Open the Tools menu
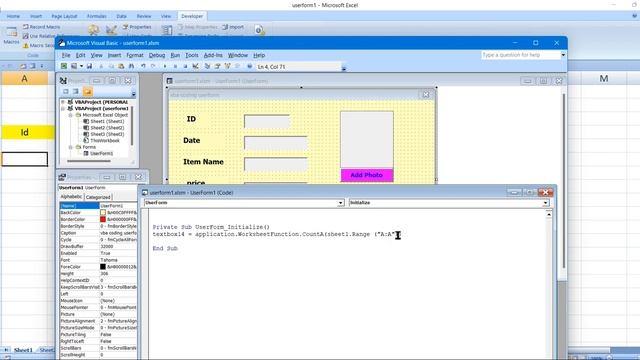640x360 pixels. click(x=191, y=55)
